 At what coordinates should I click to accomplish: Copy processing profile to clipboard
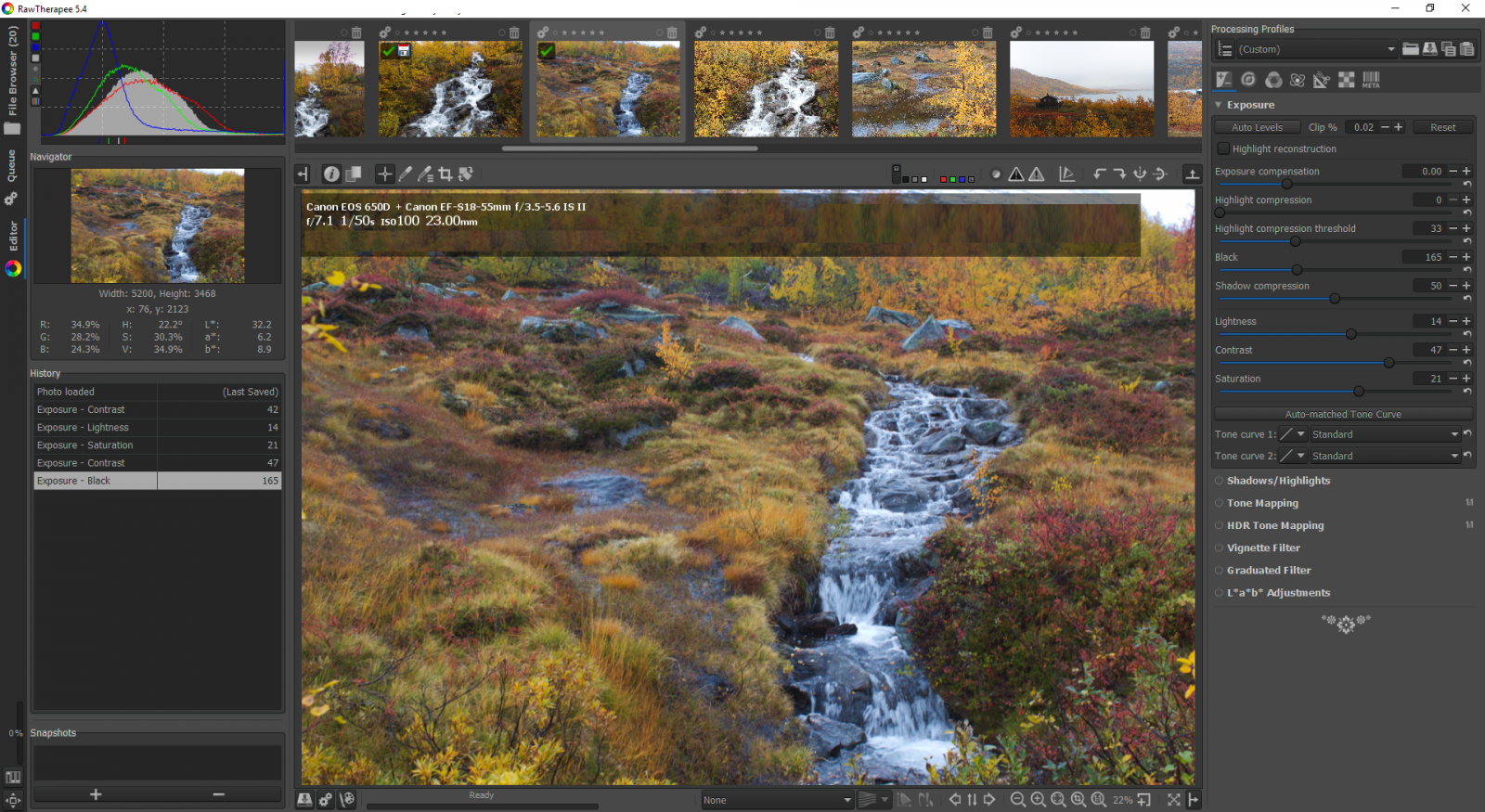tap(1449, 49)
